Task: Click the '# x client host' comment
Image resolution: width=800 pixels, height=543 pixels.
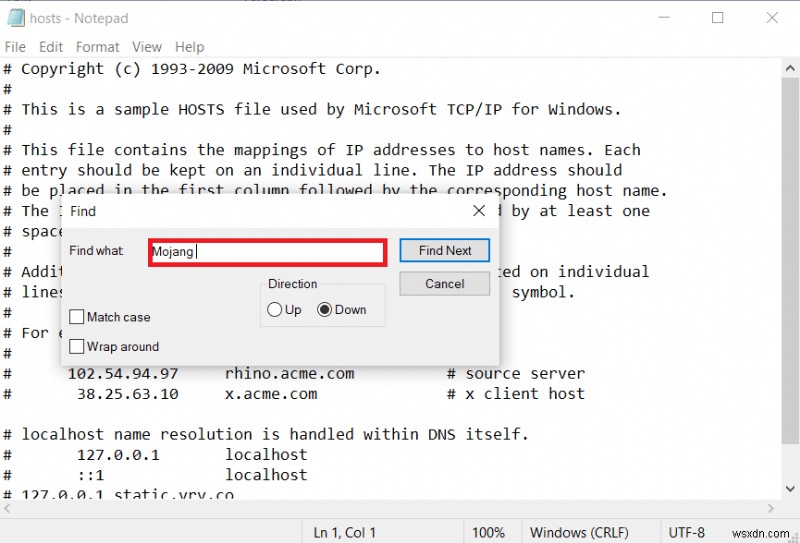Action: point(516,394)
